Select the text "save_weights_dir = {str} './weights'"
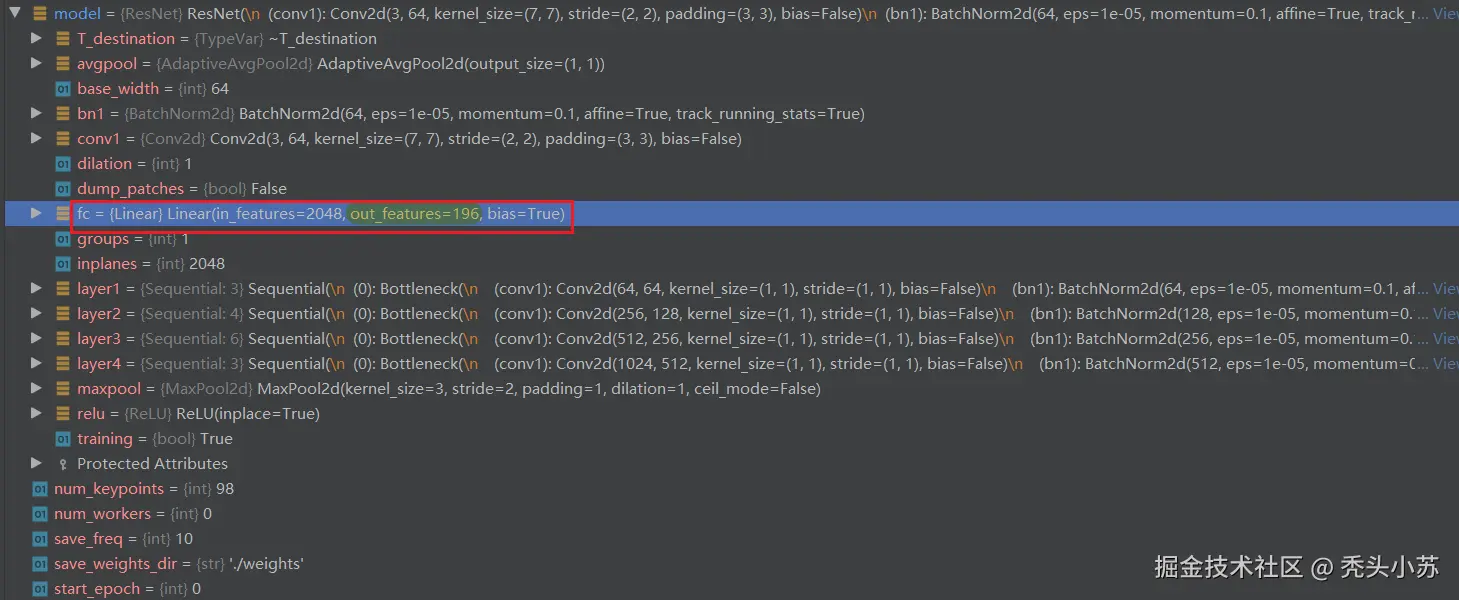Image resolution: width=1459 pixels, height=600 pixels. (x=179, y=564)
